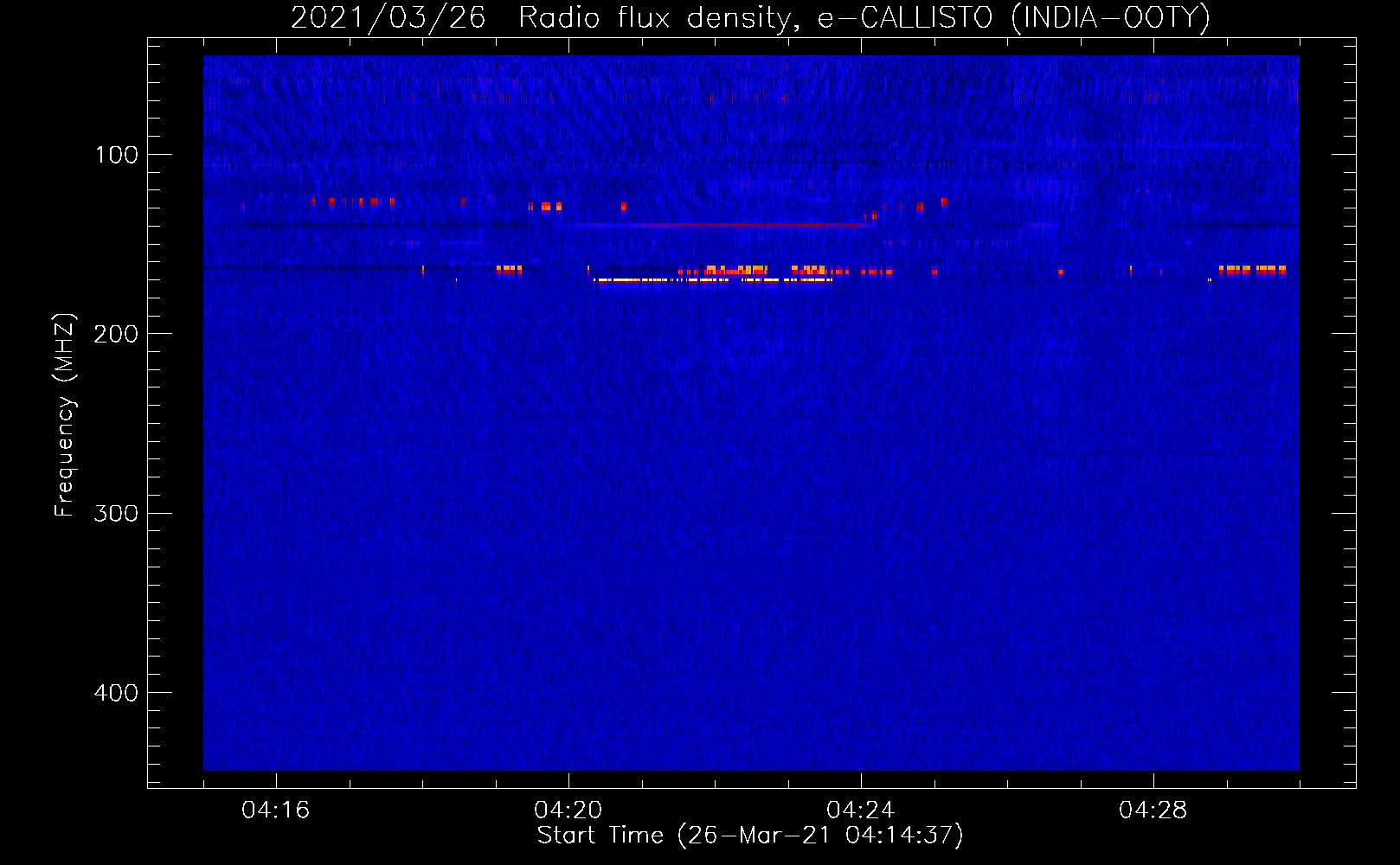Click the long yellow emission band near 170 MHz

coord(713,280)
